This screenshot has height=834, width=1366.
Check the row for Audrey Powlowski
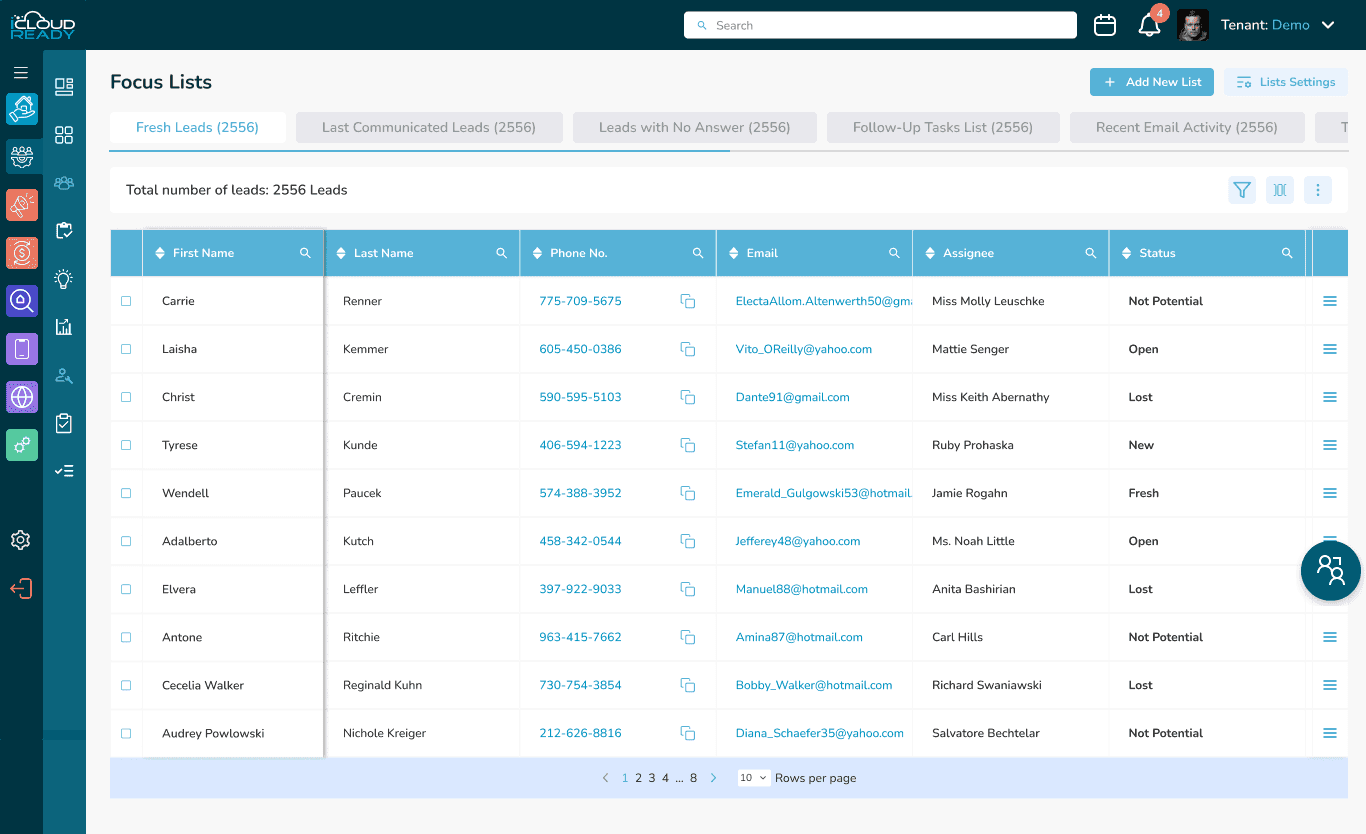[126, 733]
